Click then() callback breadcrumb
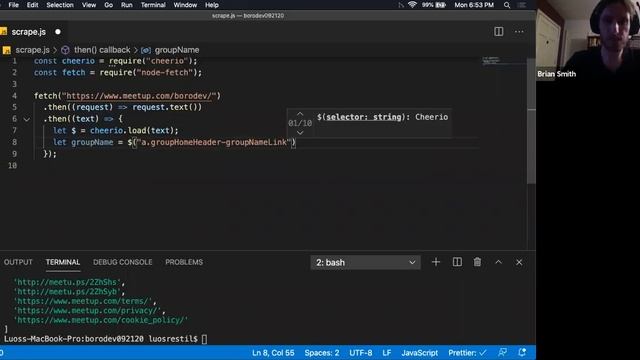This screenshot has height=360, width=640. [102, 50]
